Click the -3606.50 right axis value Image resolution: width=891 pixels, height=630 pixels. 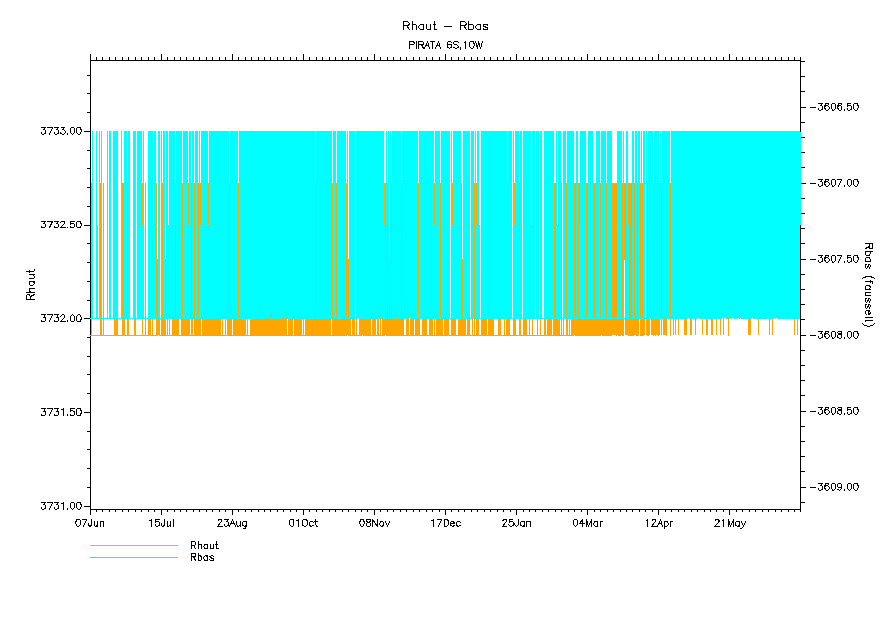tap(835, 107)
